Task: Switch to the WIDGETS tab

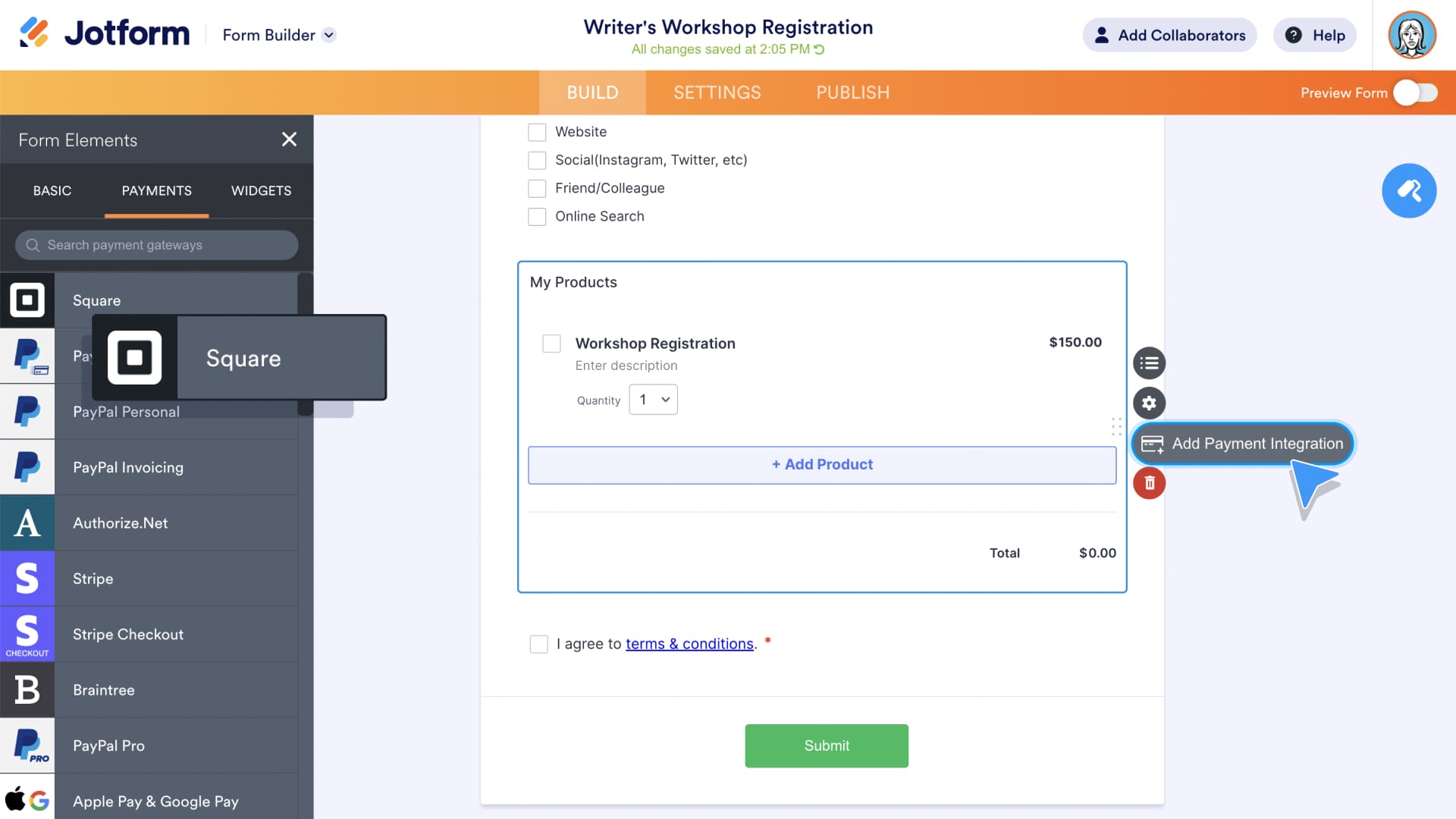Action: [x=261, y=190]
